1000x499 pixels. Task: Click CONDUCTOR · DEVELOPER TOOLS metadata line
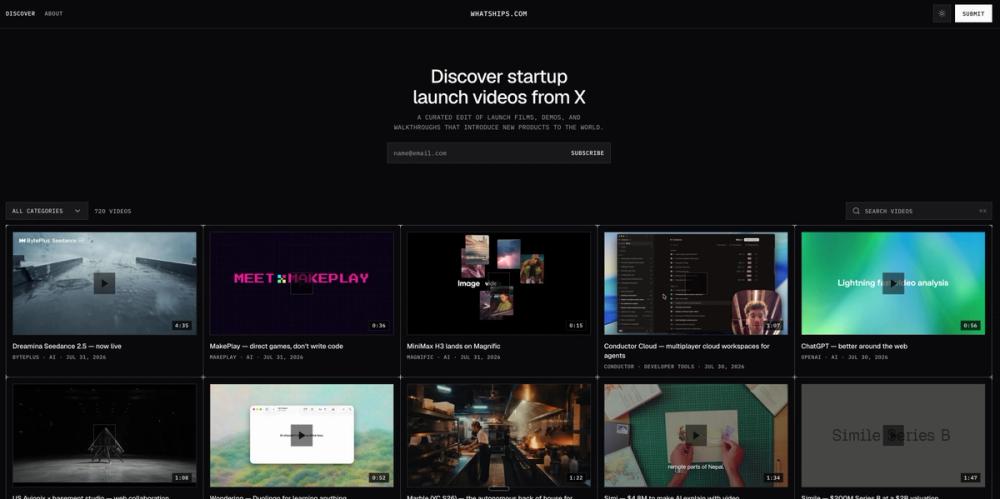(674, 367)
